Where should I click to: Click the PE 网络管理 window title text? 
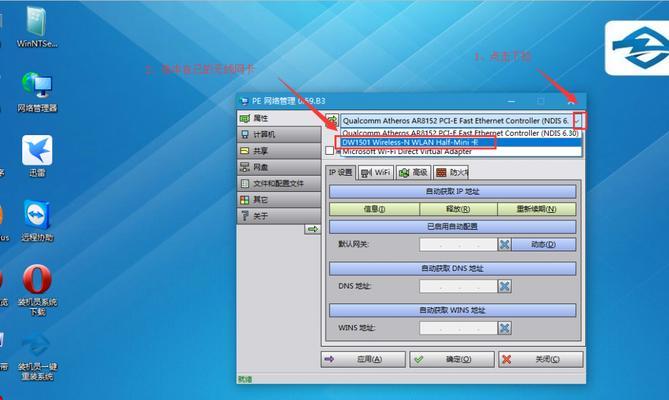[x=288, y=101]
